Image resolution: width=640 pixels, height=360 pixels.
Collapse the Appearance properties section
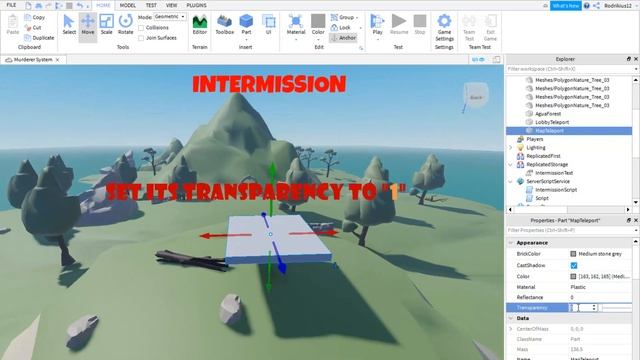tap(511, 243)
